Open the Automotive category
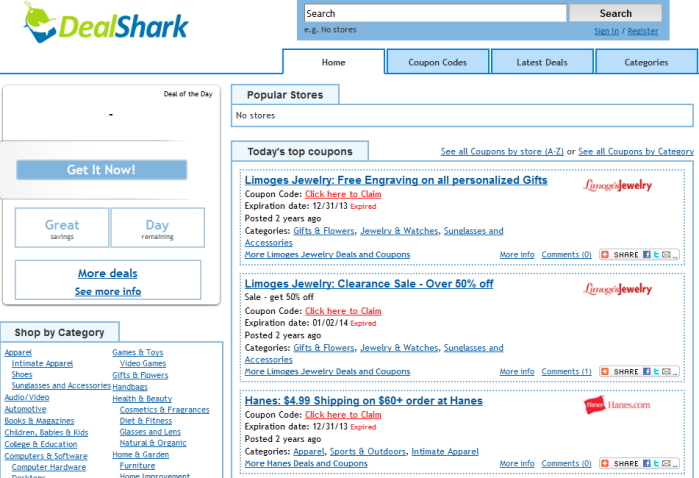699x478 pixels. (25, 409)
